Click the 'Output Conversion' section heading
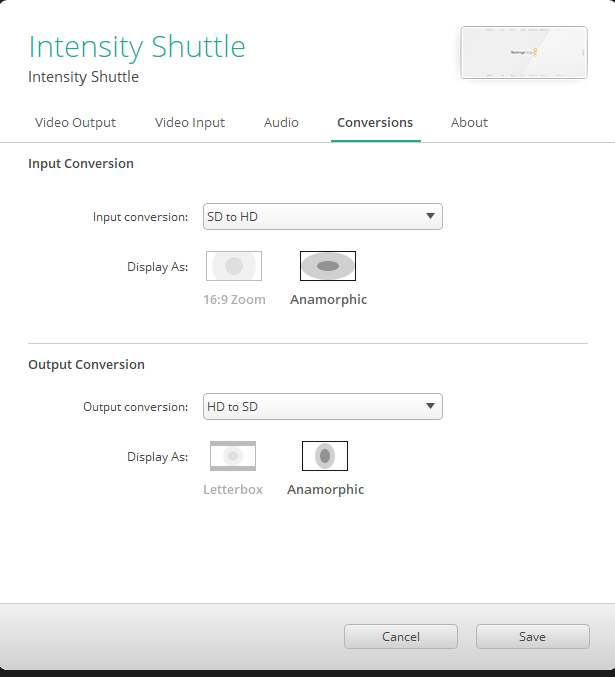 pos(86,364)
